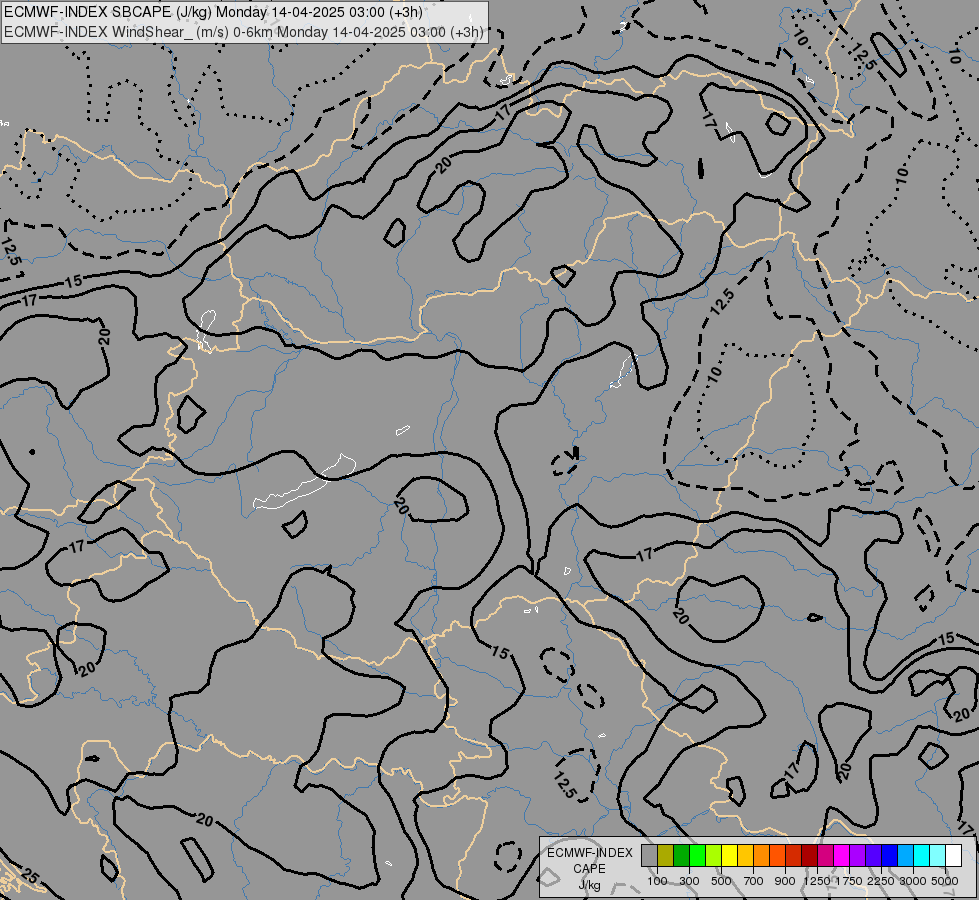Click the word CAPE in the legend box
This screenshot has height=900, width=979.
[x=589, y=869]
